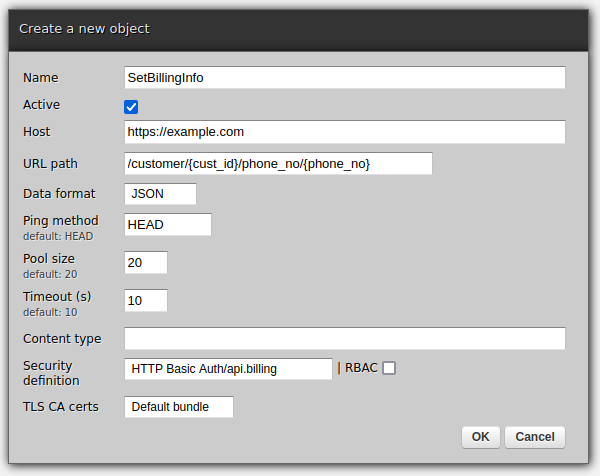
Task: Click the Pool size label
Action: coord(49,258)
